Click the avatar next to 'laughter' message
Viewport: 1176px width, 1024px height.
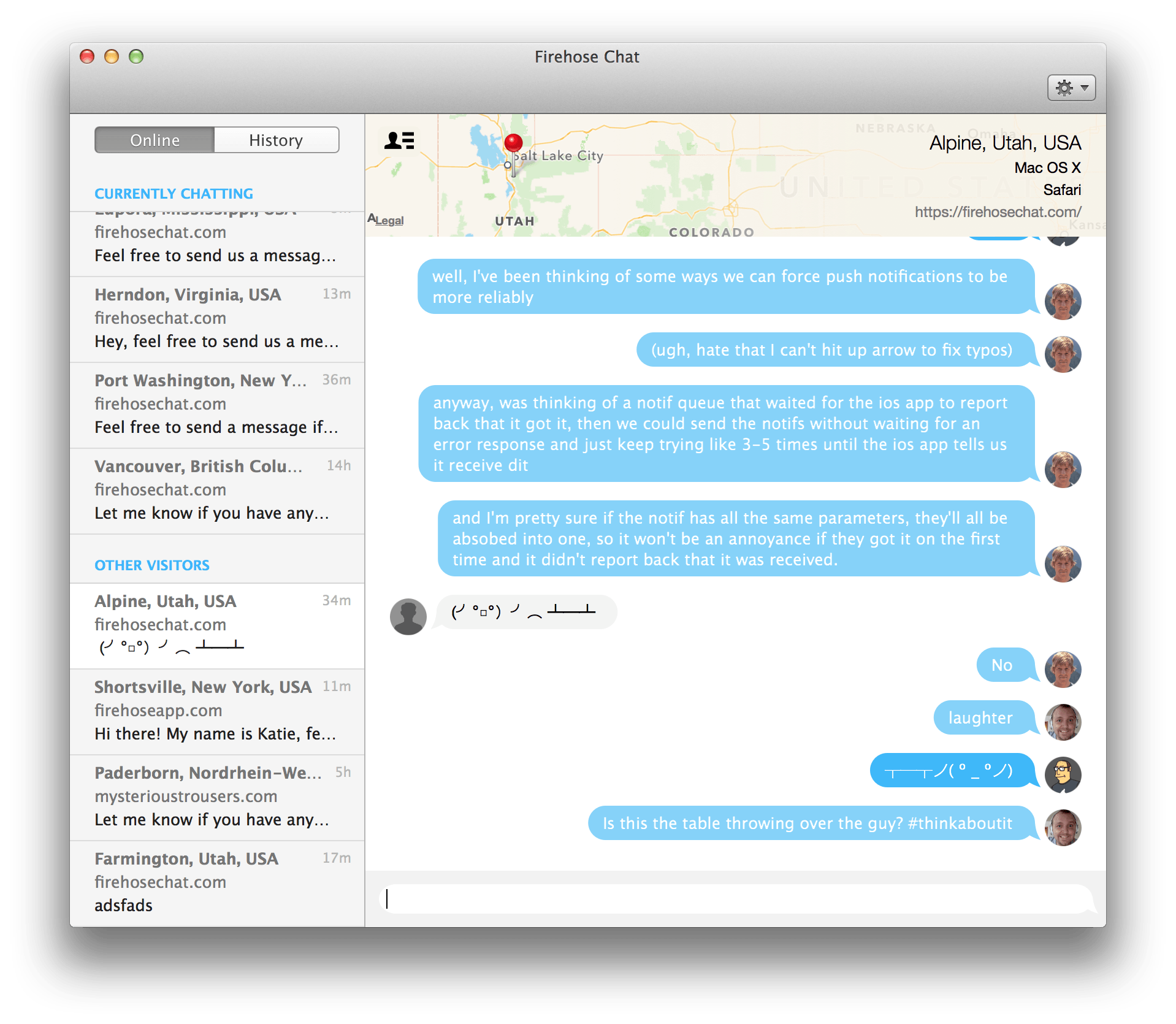tap(1063, 722)
